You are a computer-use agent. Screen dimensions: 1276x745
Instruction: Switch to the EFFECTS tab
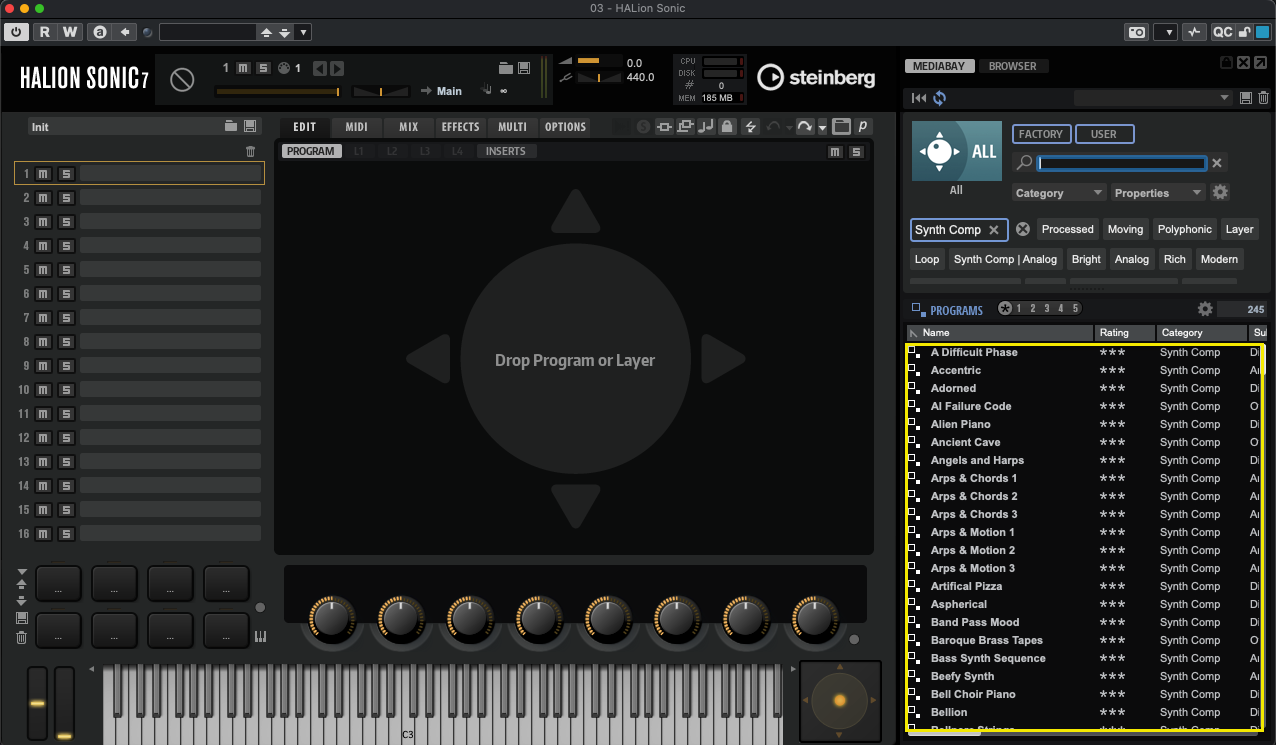(460, 127)
